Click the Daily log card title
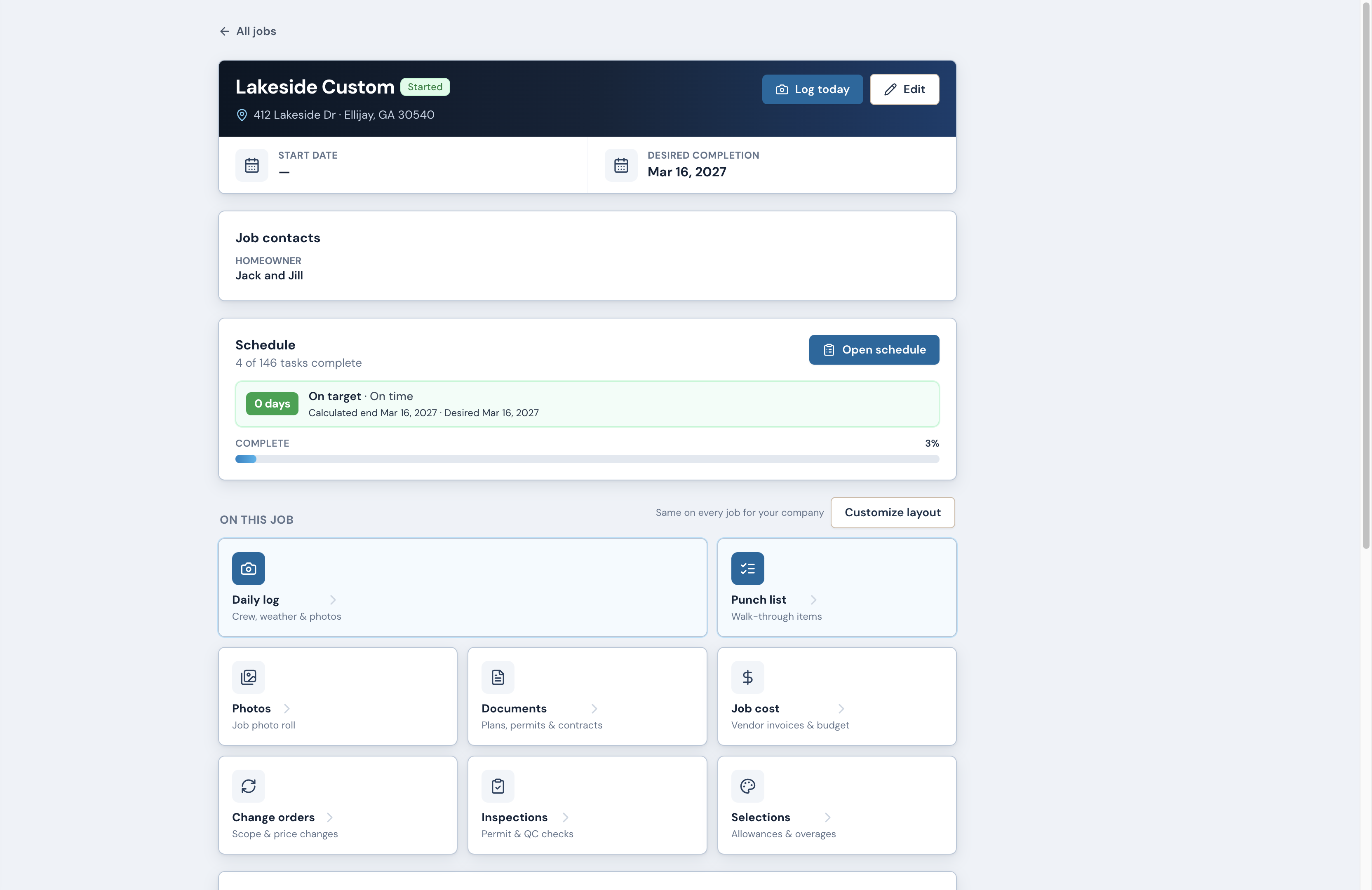This screenshot has width=1372, height=890. point(255,600)
